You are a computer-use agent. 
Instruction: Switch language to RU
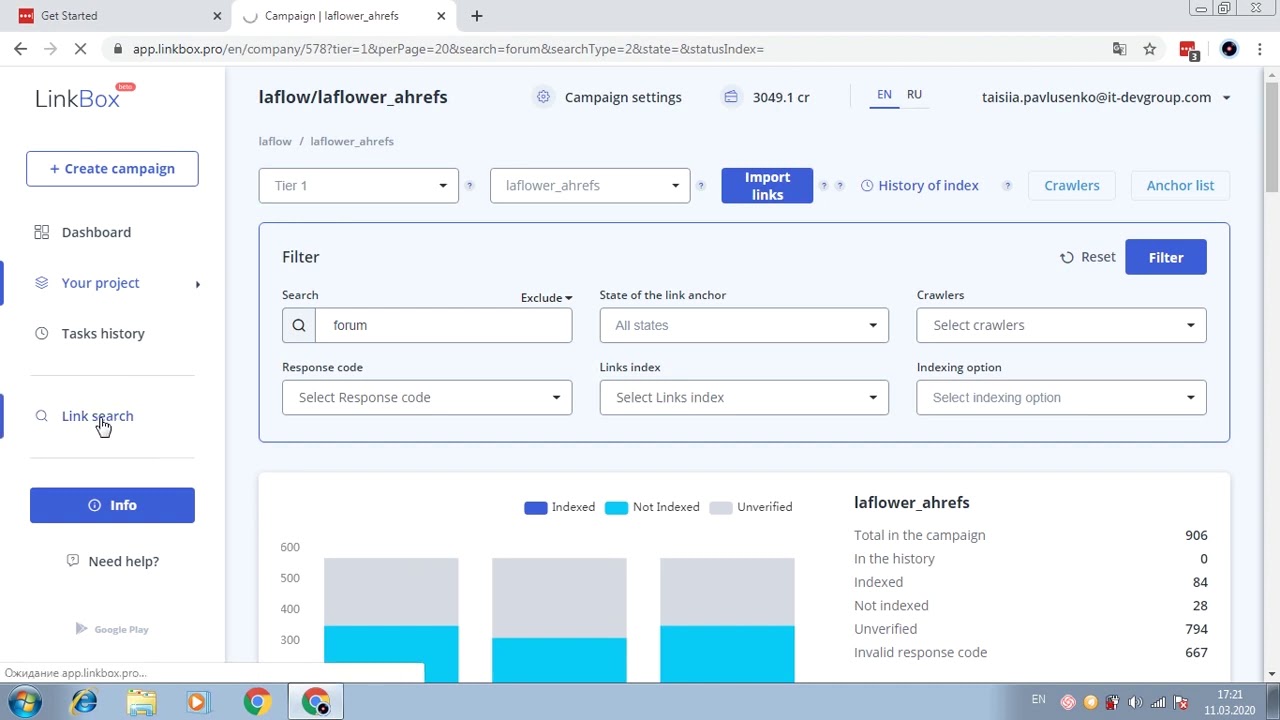point(914,94)
